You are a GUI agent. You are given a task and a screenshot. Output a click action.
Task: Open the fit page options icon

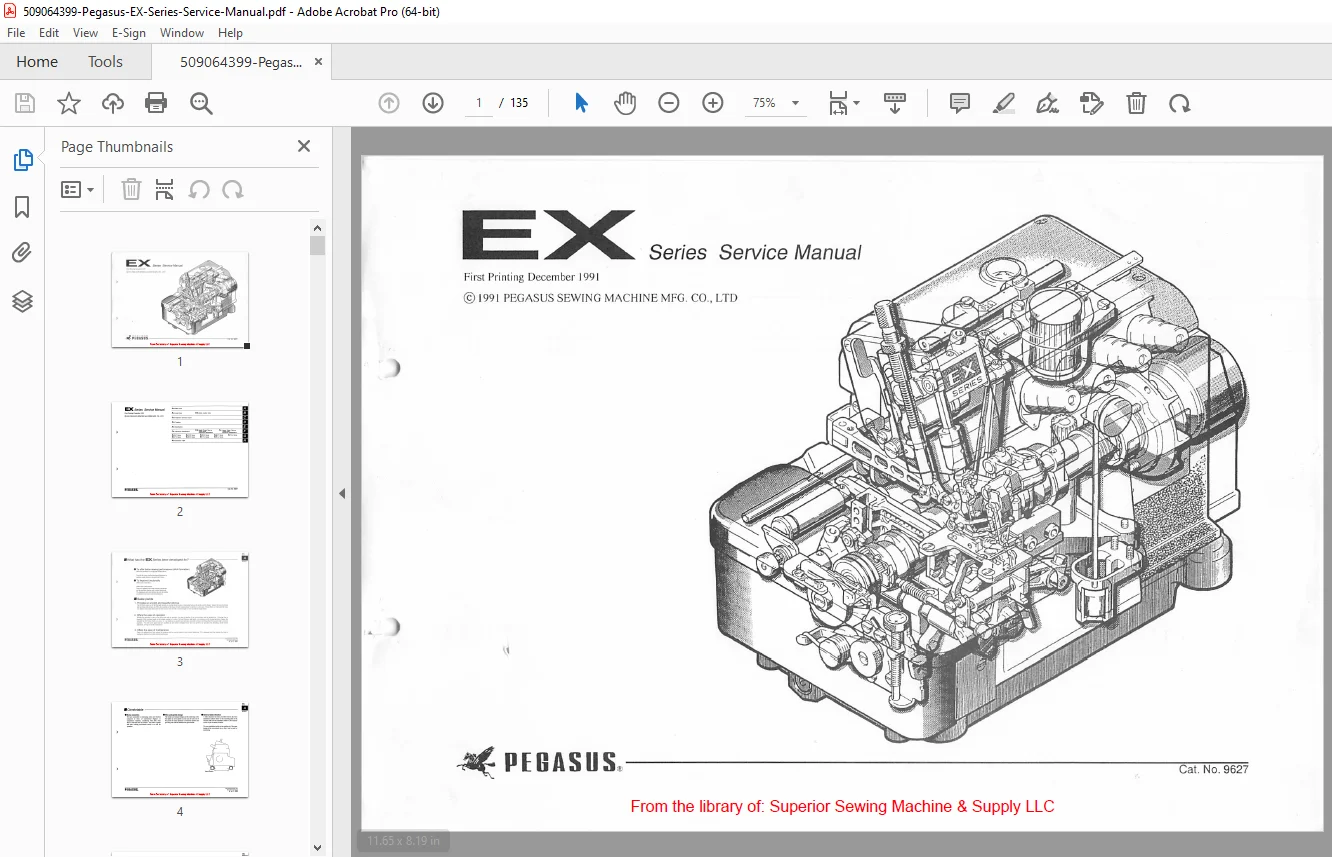click(x=843, y=103)
